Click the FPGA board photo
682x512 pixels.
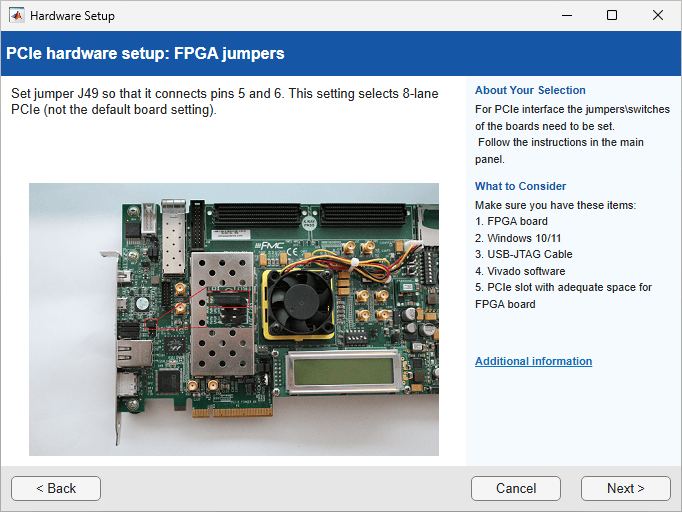point(234,319)
